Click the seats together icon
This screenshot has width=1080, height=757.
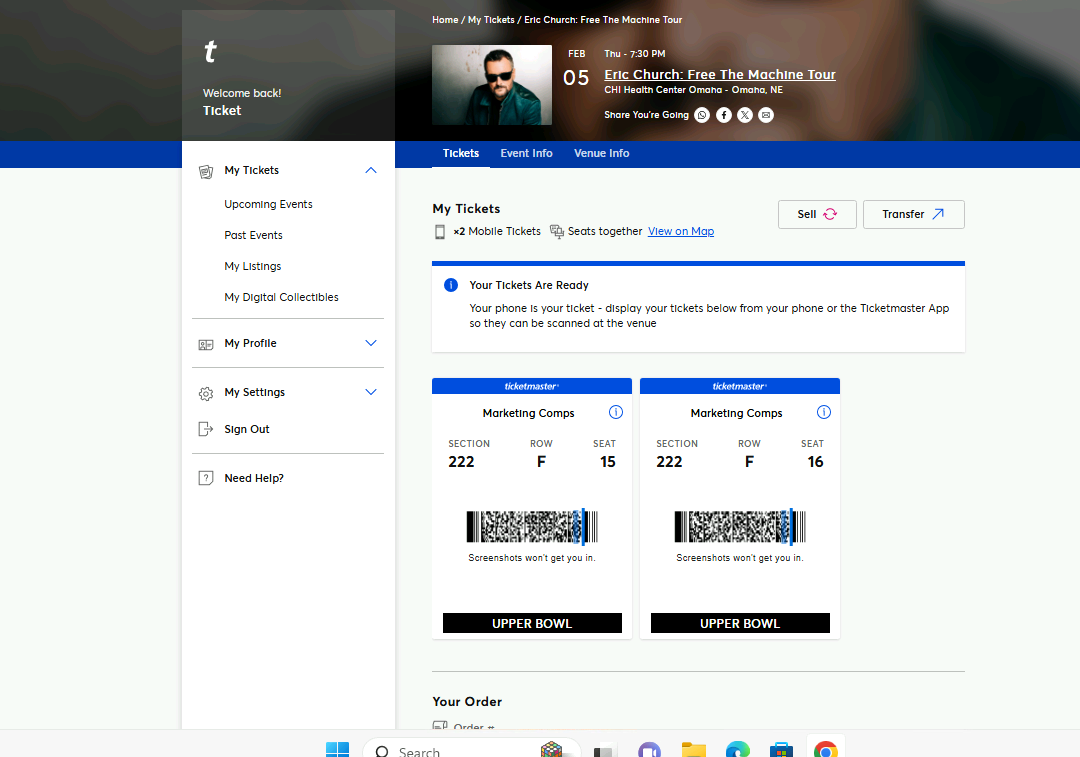click(557, 232)
